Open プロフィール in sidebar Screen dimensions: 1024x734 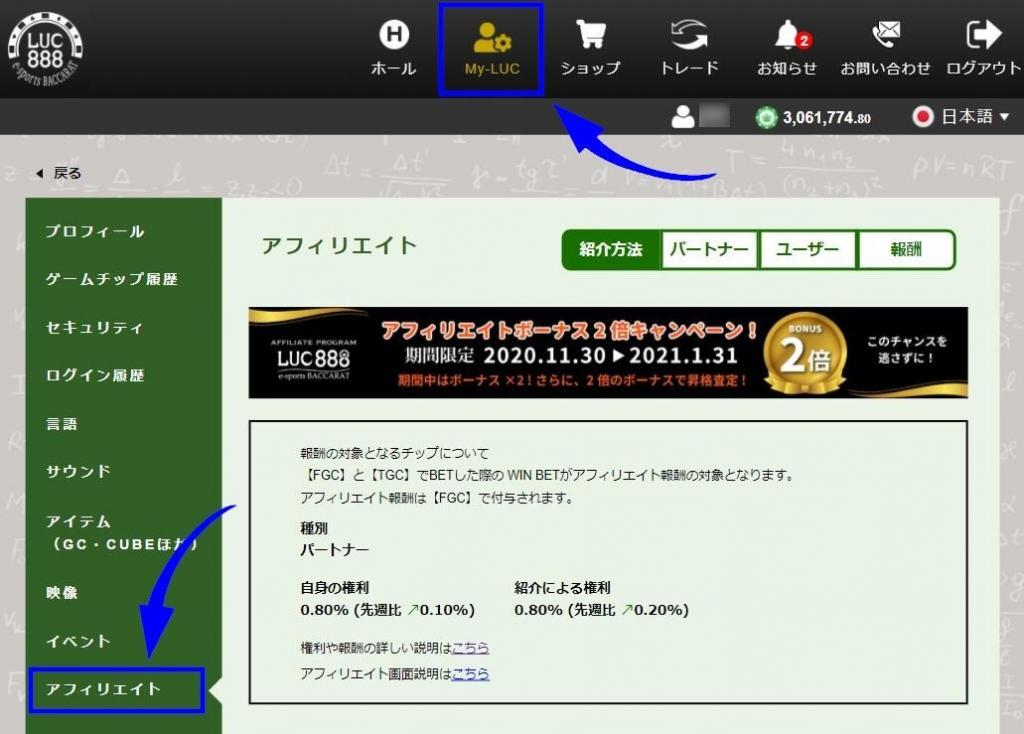point(95,231)
